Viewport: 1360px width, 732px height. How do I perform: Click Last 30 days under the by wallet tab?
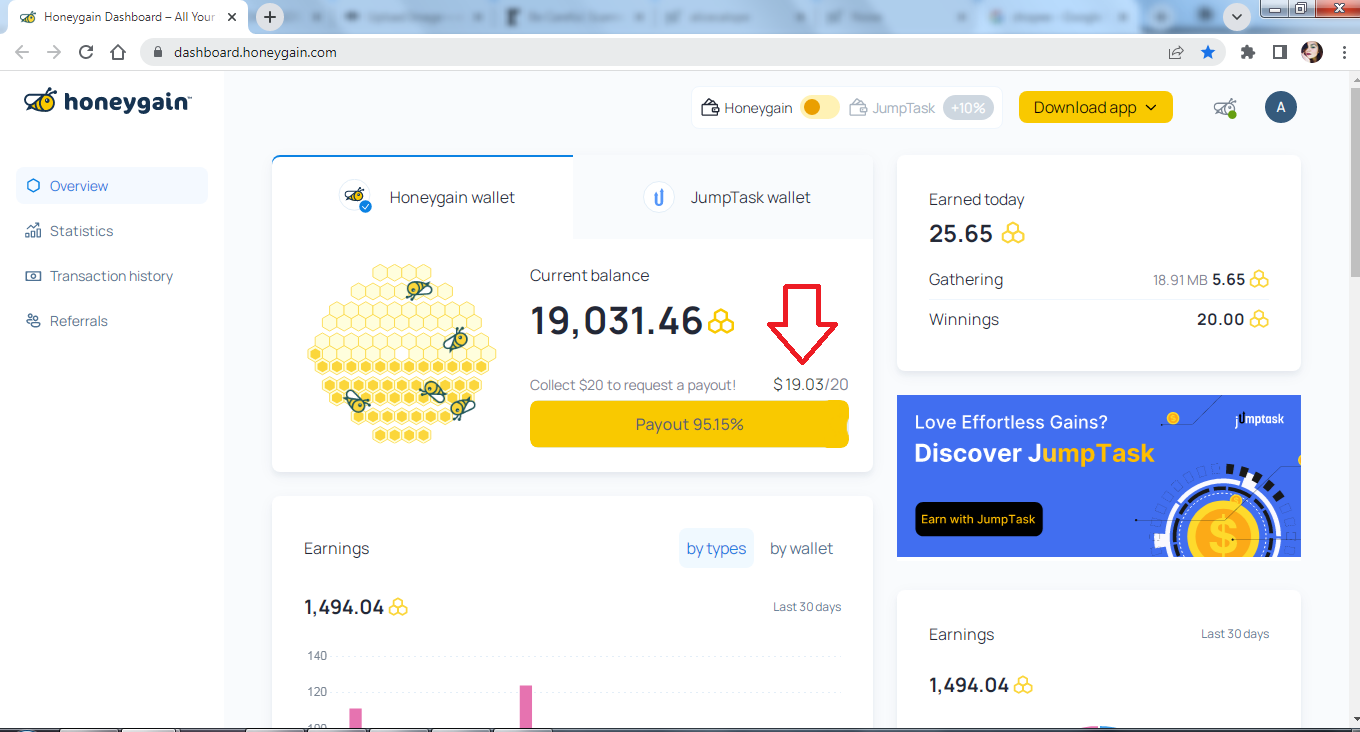pos(807,607)
